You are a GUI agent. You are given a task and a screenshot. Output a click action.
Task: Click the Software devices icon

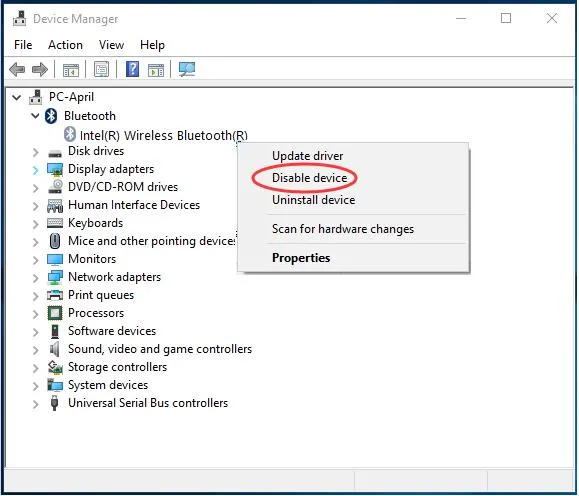[x=55, y=331]
